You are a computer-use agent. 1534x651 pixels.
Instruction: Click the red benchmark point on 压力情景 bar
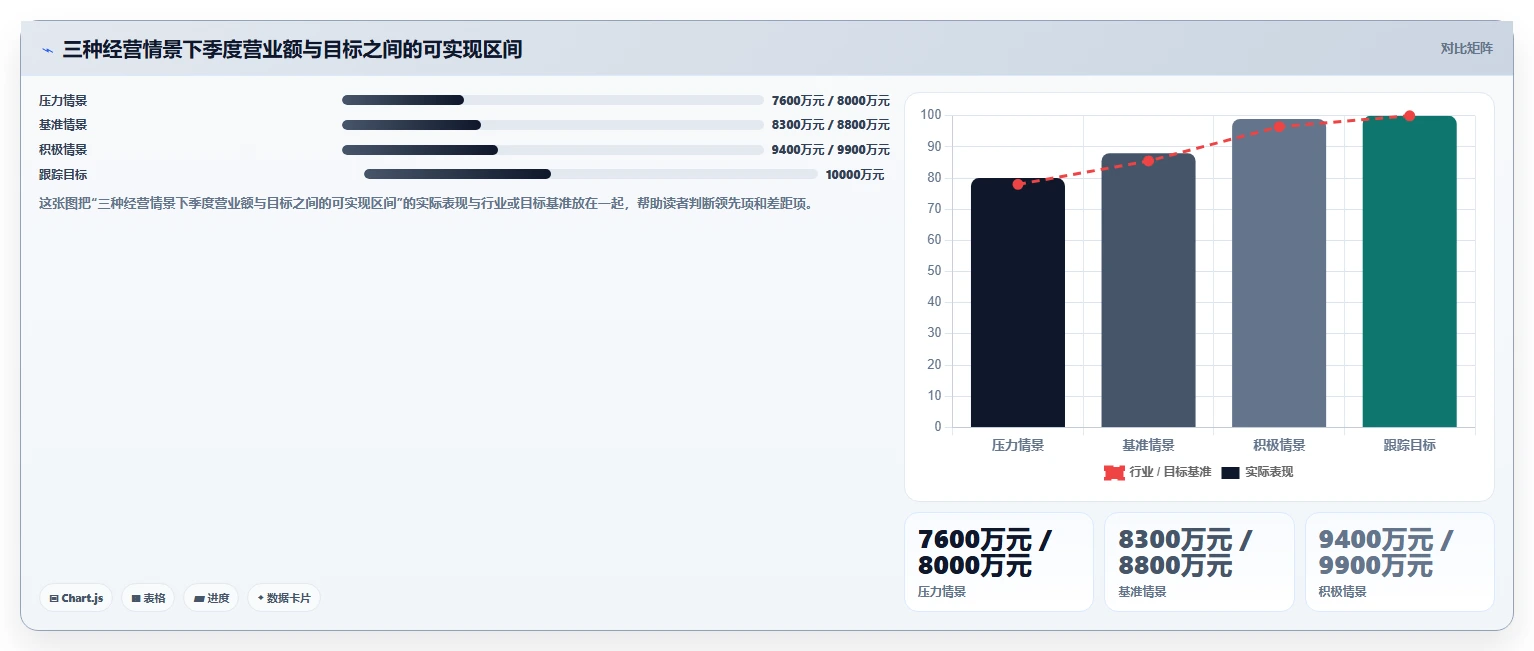point(1018,184)
